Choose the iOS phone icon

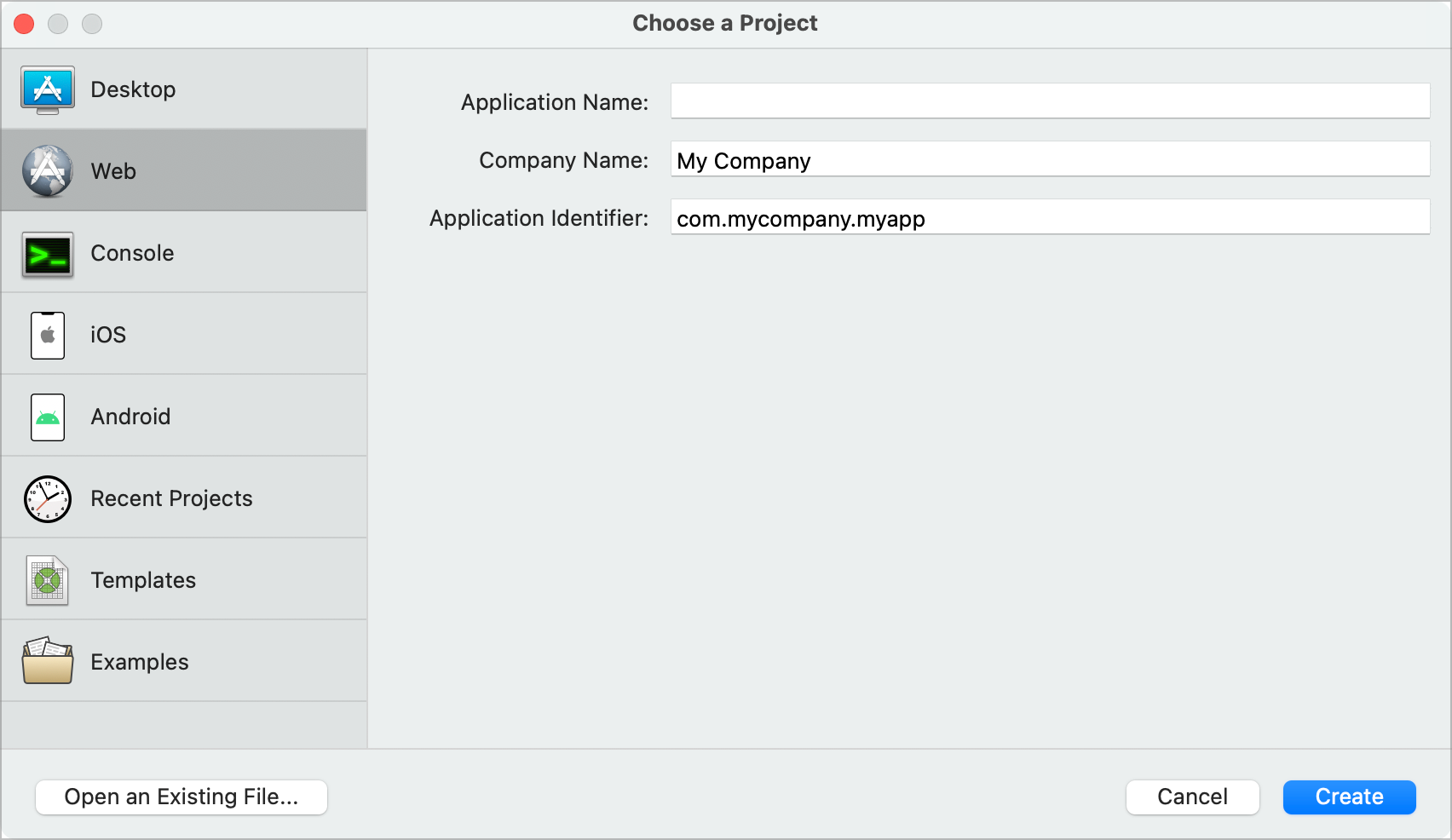[48, 335]
